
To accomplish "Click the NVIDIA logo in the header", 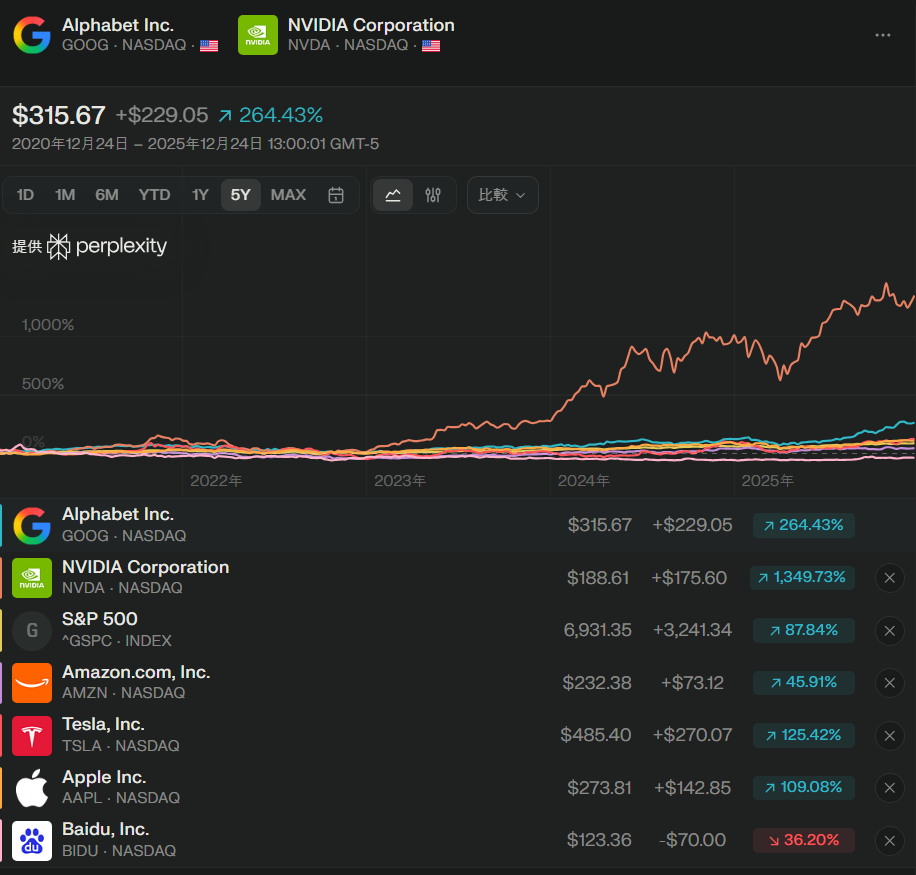I will (257, 35).
